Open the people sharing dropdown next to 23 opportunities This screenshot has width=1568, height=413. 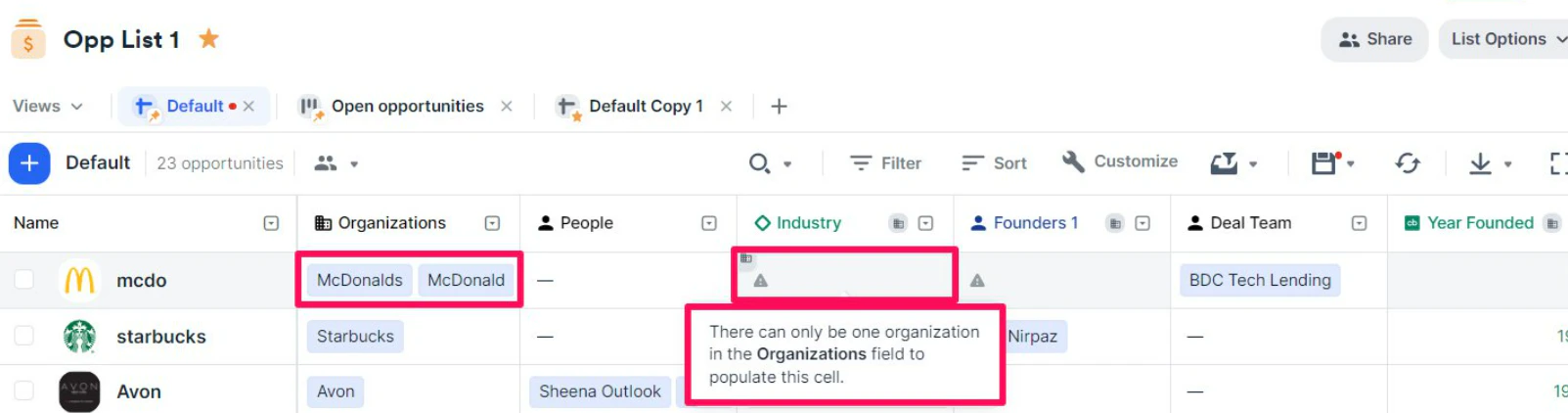(x=336, y=163)
